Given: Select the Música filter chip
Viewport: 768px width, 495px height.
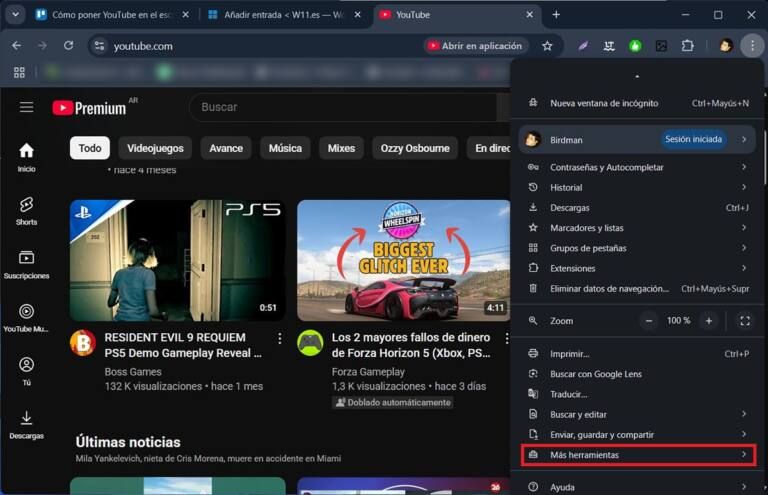Looking at the screenshot, I should click(x=285, y=148).
